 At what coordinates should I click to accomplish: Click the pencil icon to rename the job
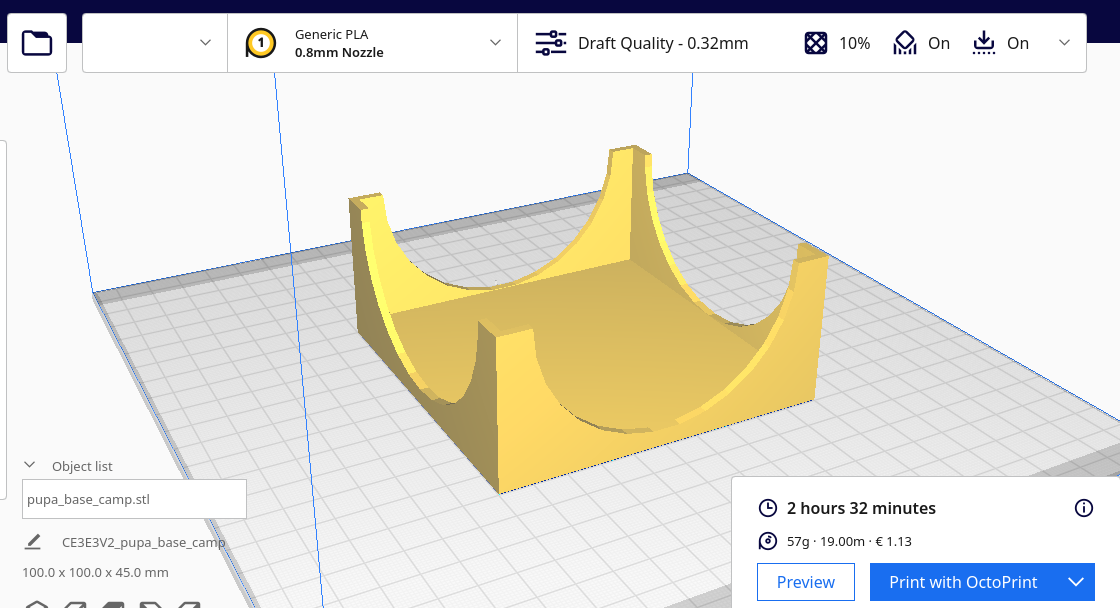coord(33,542)
